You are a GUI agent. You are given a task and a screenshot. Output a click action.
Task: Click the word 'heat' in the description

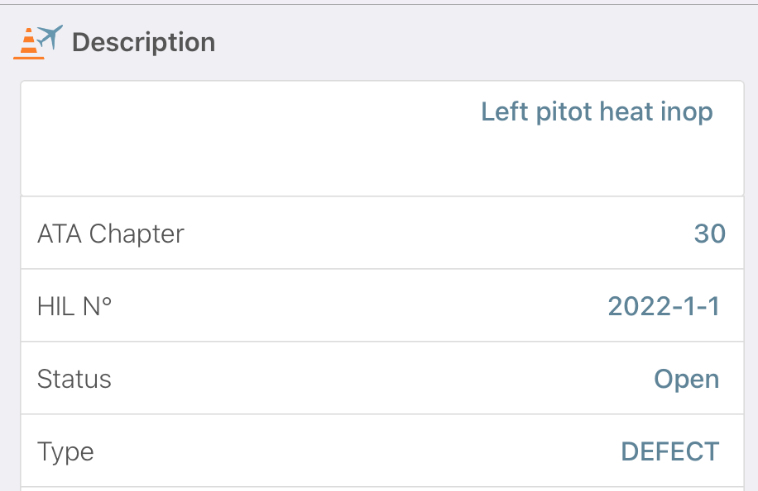click(x=626, y=112)
